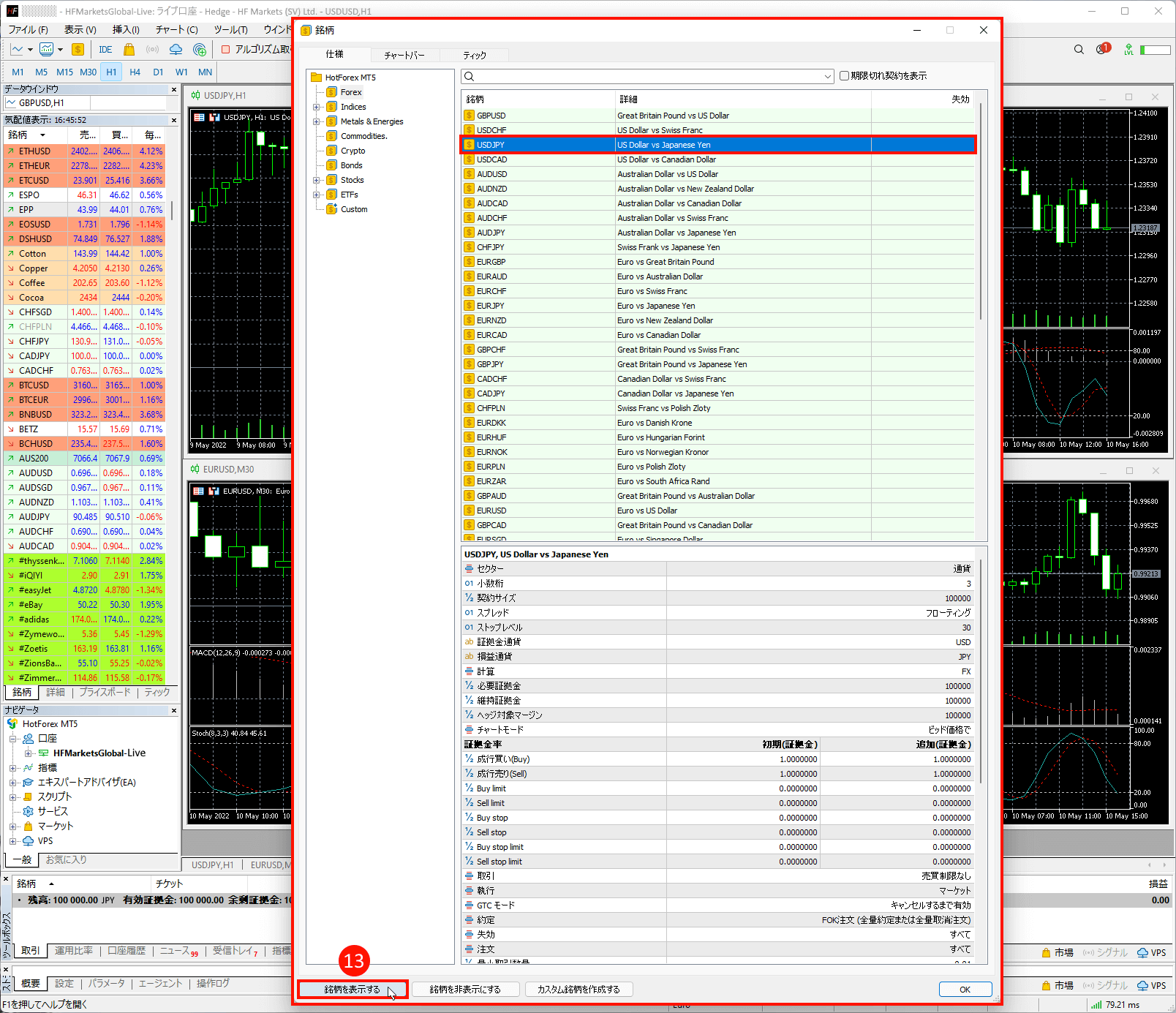Image resolution: width=1176 pixels, height=1013 pixels.
Task: Select the H4 timeframe button
Action: pyautogui.click(x=135, y=72)
